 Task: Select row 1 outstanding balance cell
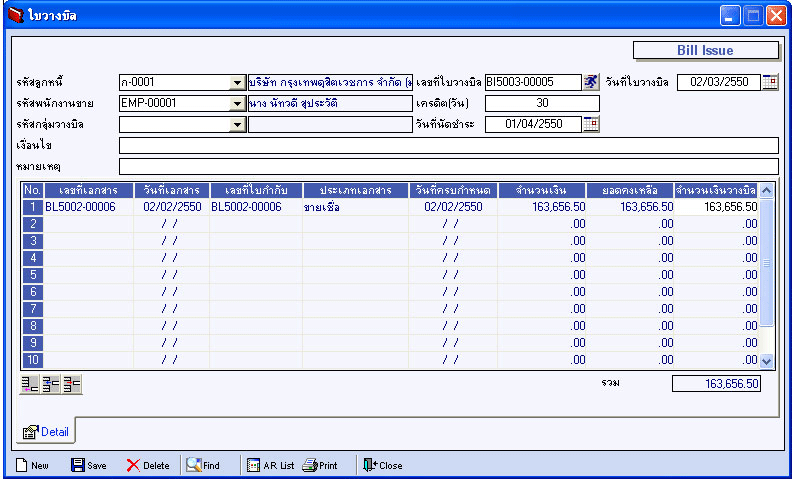tap(630, 207)
